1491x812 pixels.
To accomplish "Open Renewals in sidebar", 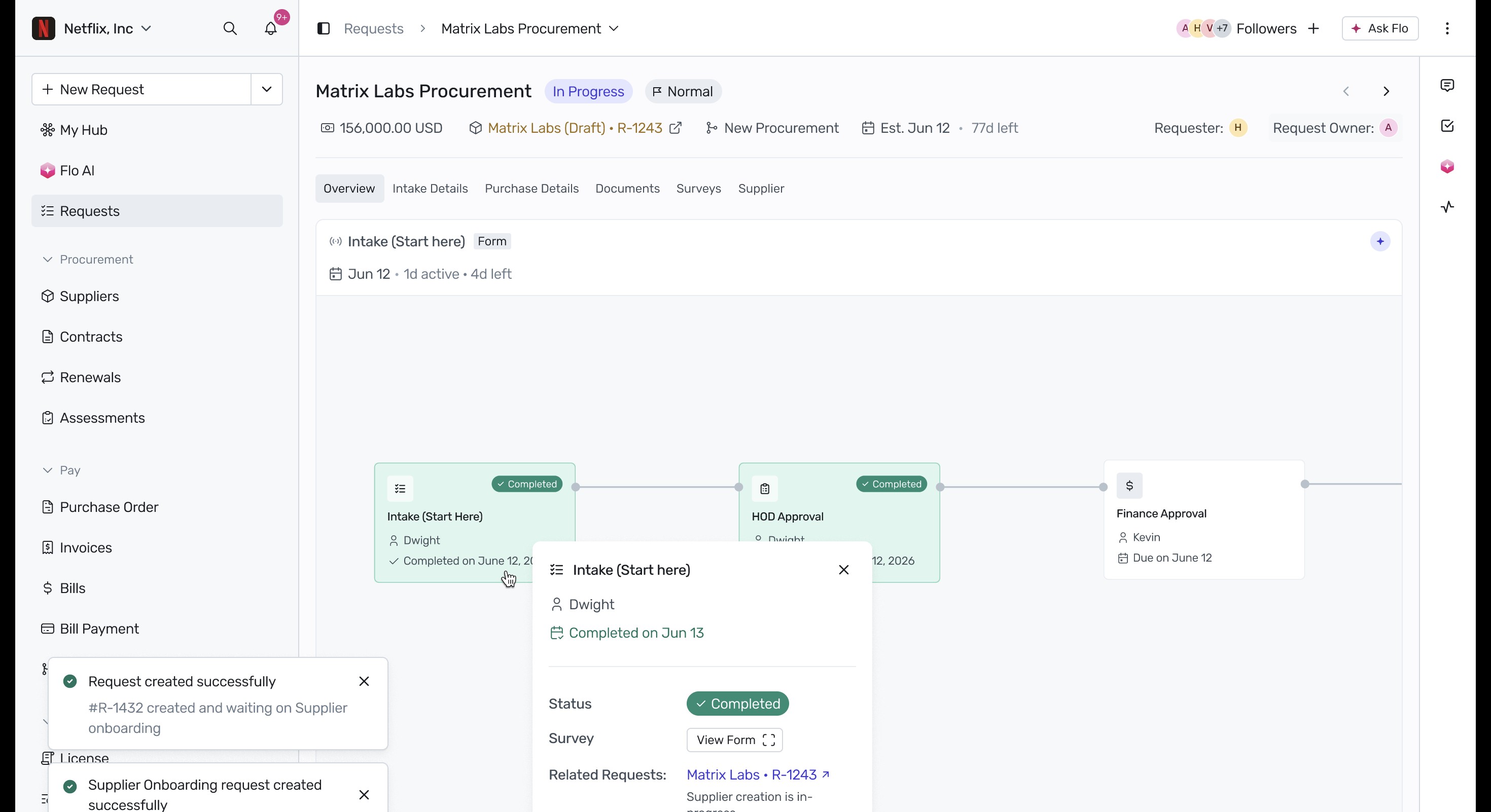I will [157, 377].
